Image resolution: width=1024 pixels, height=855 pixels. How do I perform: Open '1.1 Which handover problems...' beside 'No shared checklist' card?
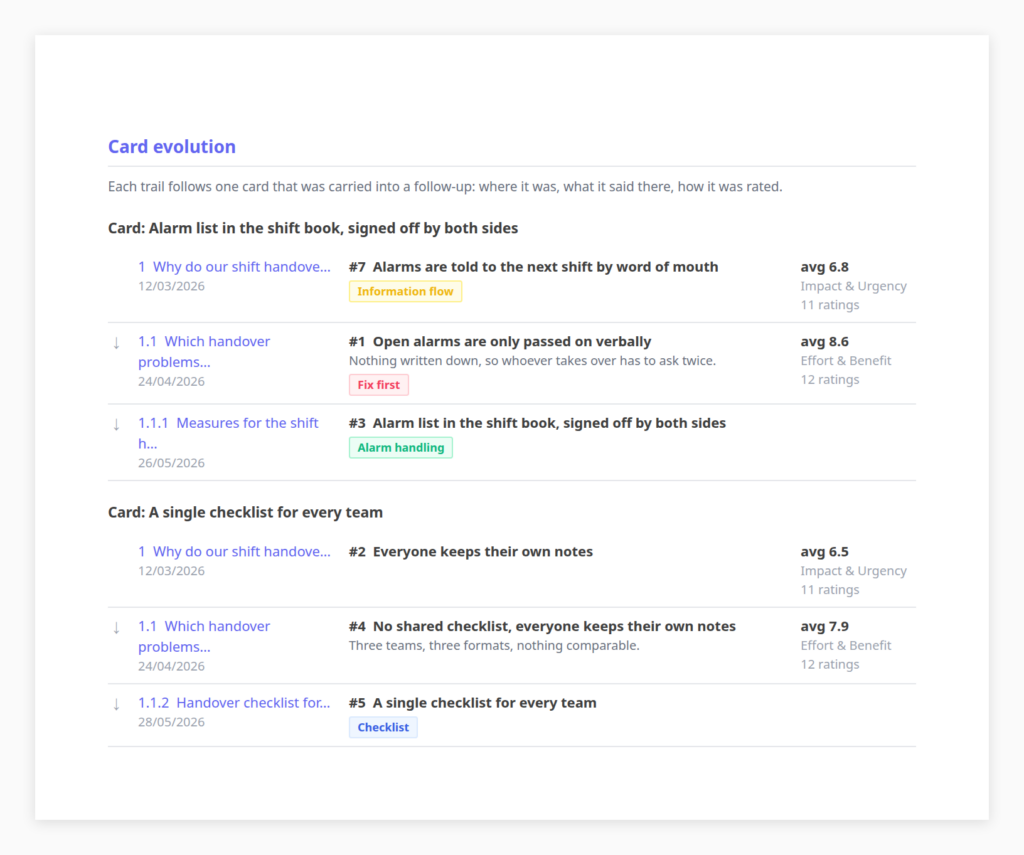coord(204,636)
